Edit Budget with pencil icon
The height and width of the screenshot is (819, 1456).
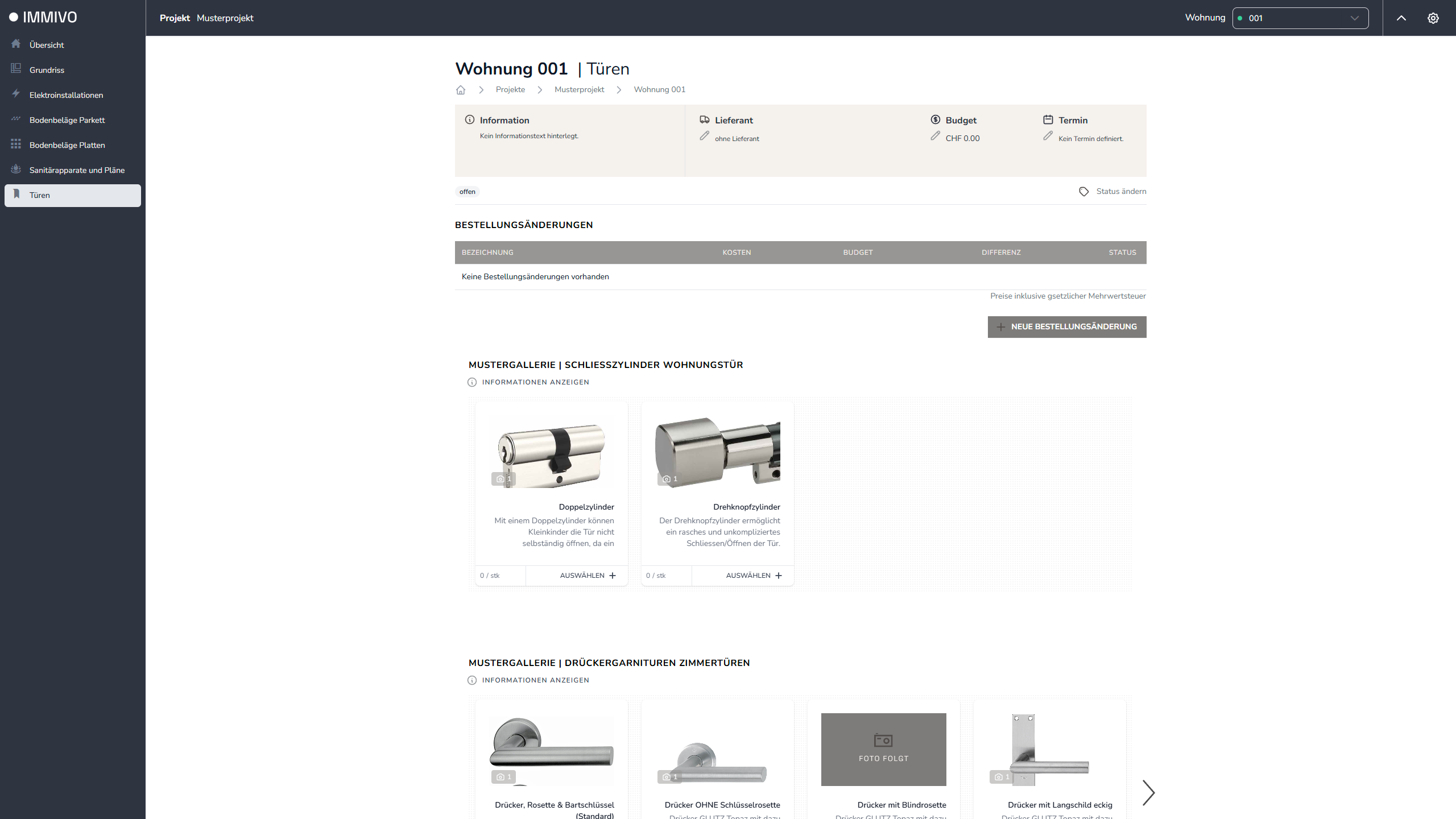935,136
